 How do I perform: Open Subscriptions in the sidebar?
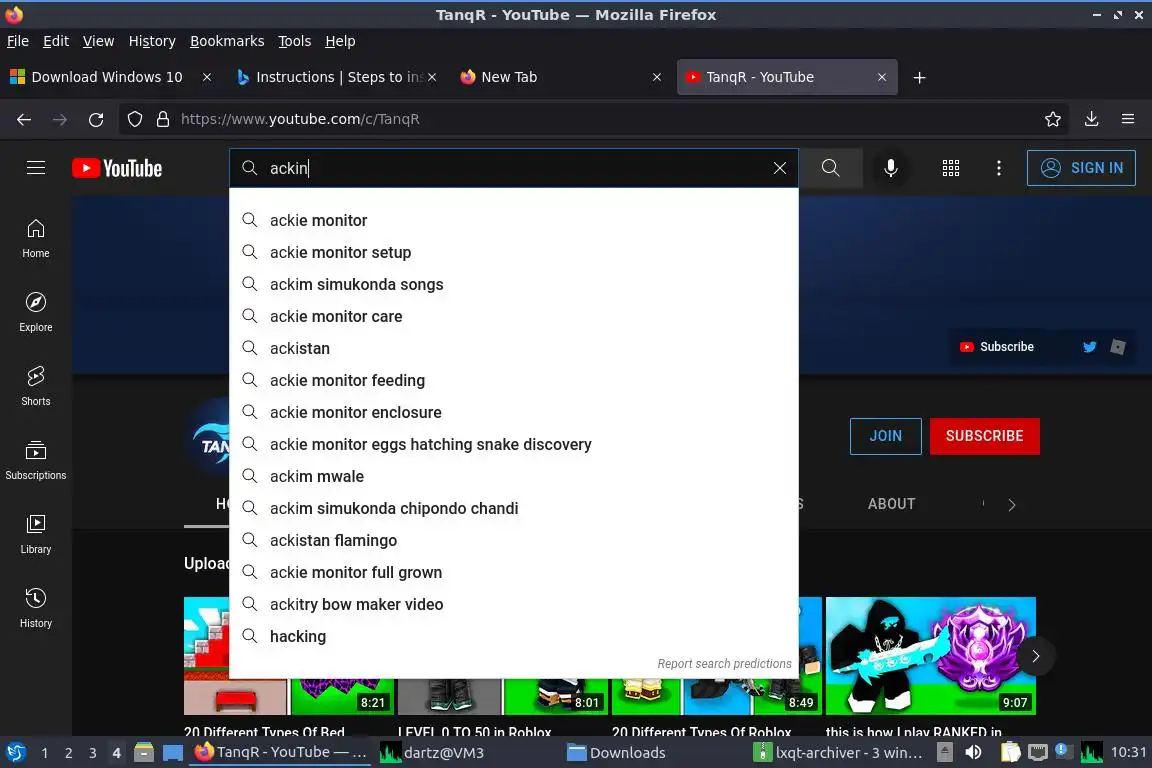[x=35, y=461]
